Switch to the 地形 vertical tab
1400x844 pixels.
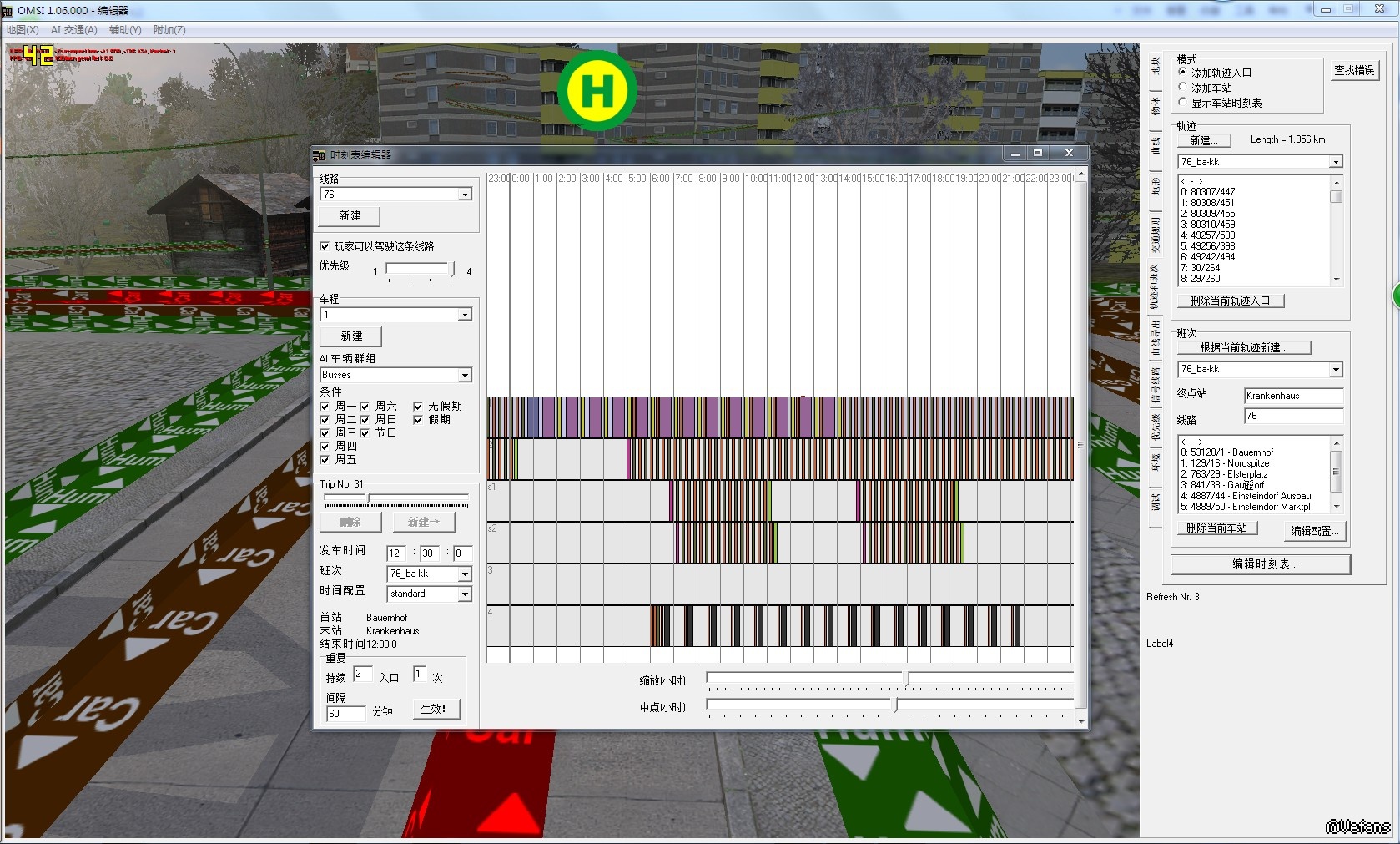point(1156,185)
